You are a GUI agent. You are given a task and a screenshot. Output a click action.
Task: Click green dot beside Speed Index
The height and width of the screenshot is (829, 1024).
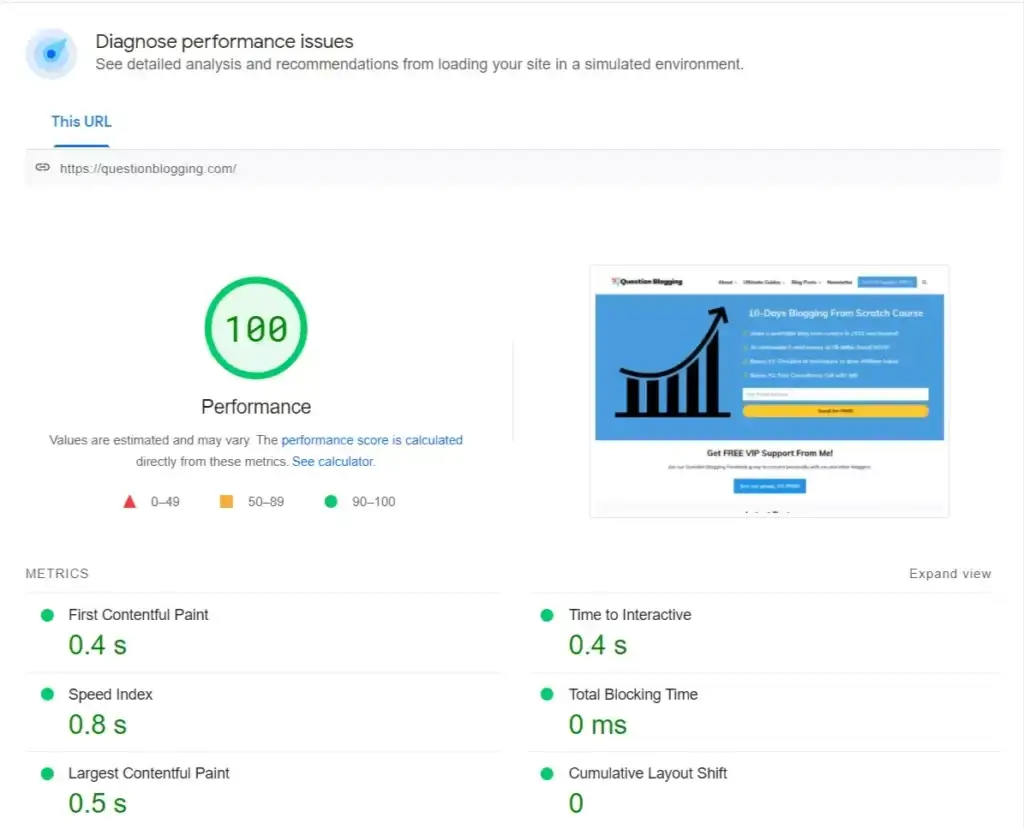point(47,694)
